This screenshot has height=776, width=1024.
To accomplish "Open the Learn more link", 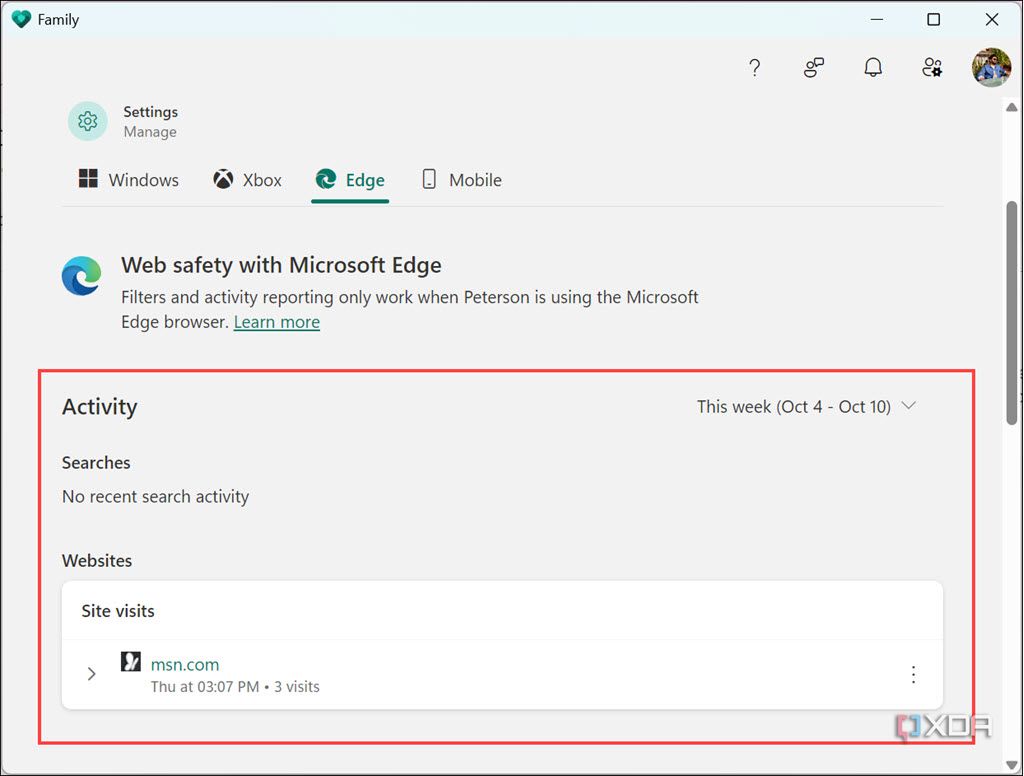I will 276,321.
